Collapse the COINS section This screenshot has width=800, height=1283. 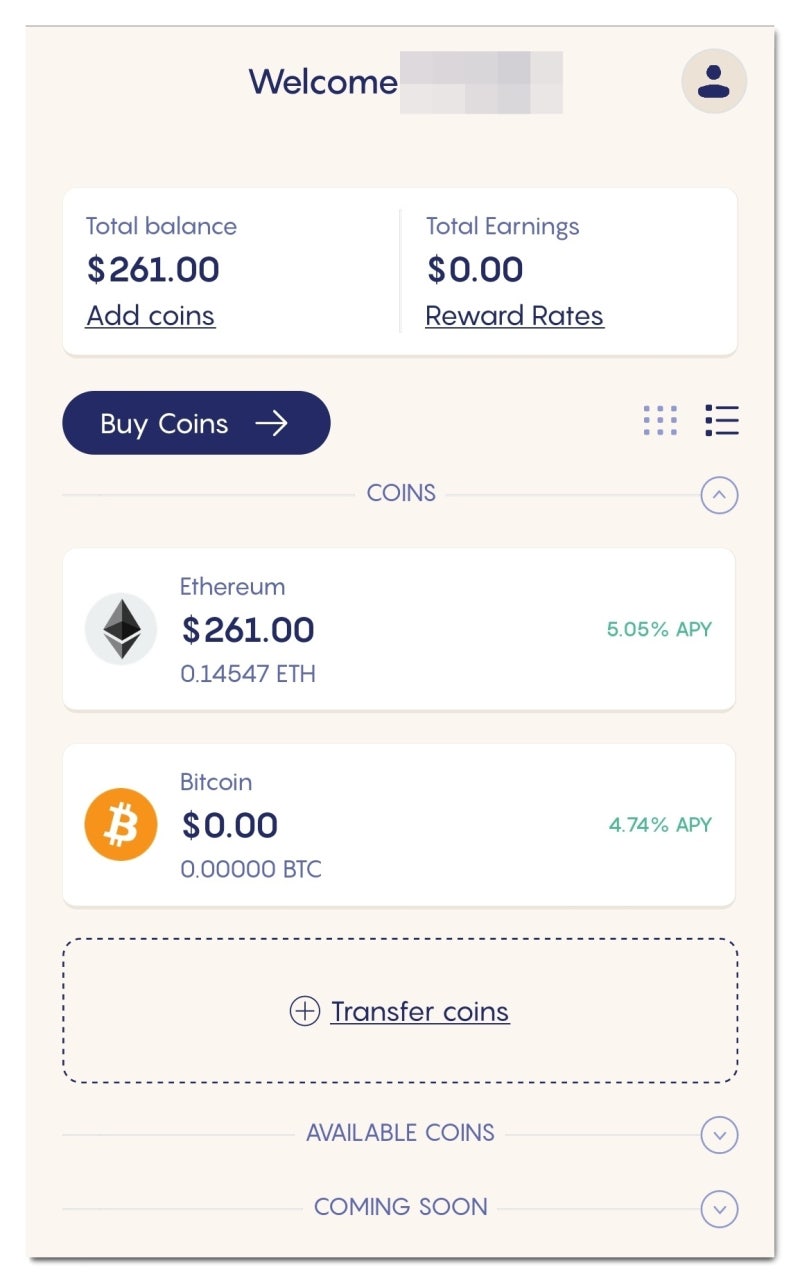point(719,494)
